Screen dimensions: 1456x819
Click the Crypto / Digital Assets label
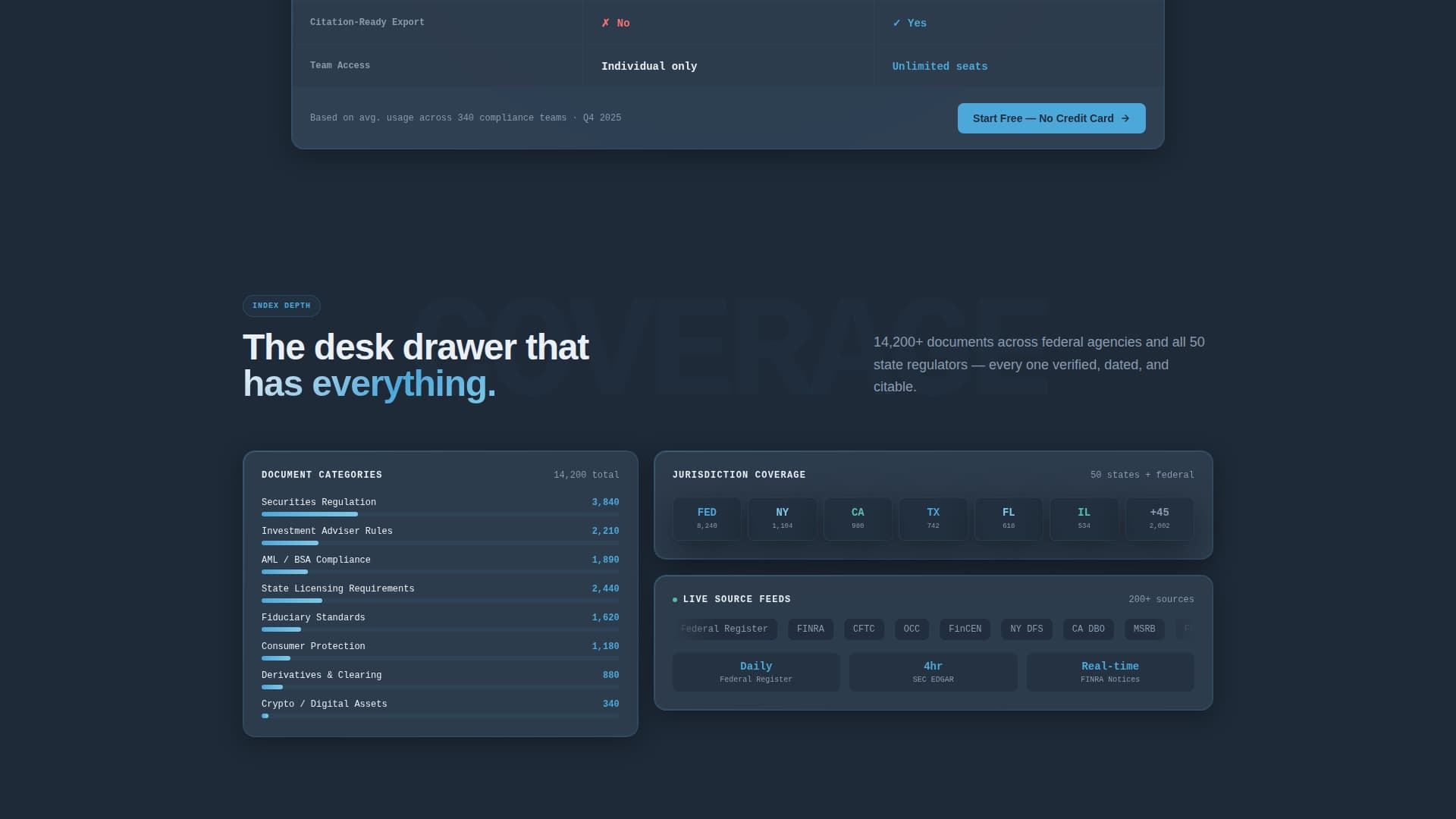point(325,704)
